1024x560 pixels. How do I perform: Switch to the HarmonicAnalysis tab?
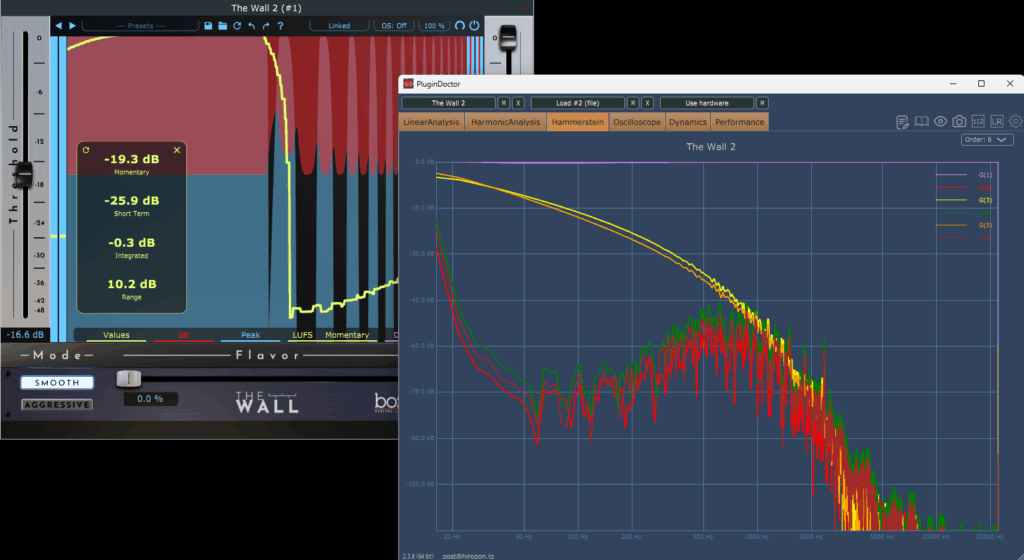click(x=505, y=122)
